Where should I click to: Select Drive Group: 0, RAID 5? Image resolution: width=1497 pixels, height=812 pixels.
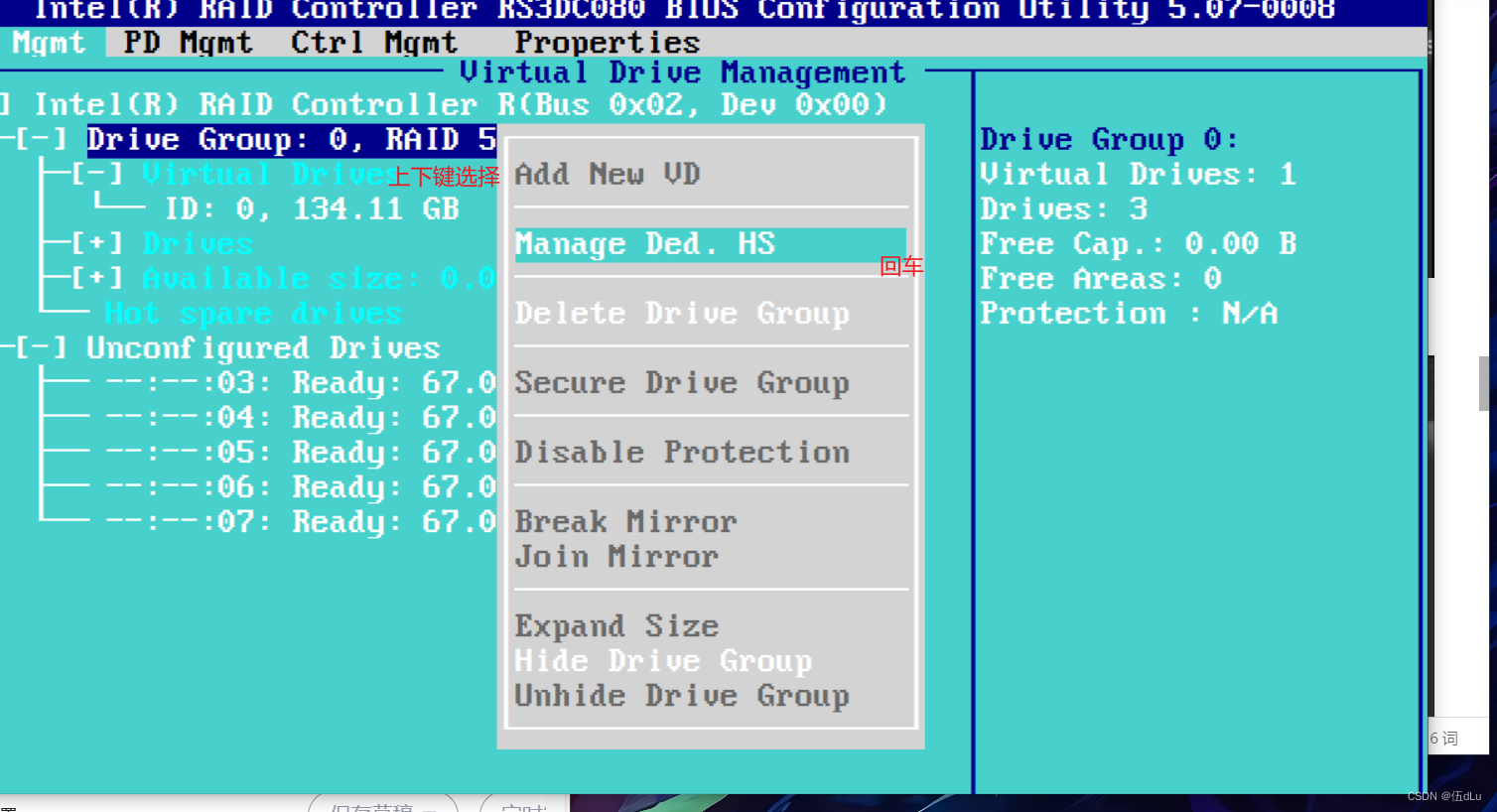point(291,140)
